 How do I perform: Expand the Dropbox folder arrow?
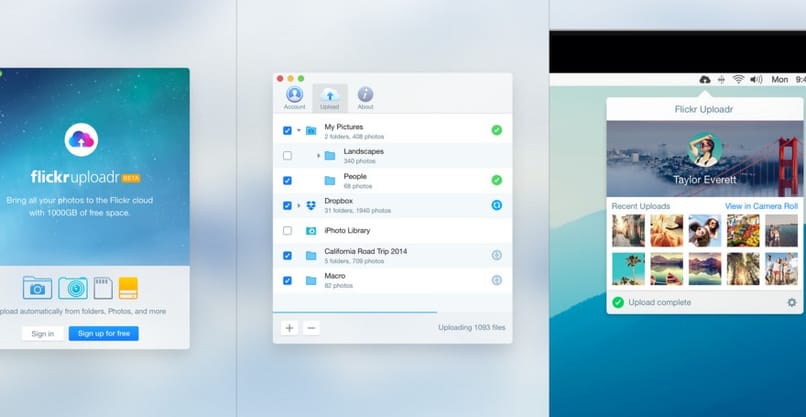[298, 205]
